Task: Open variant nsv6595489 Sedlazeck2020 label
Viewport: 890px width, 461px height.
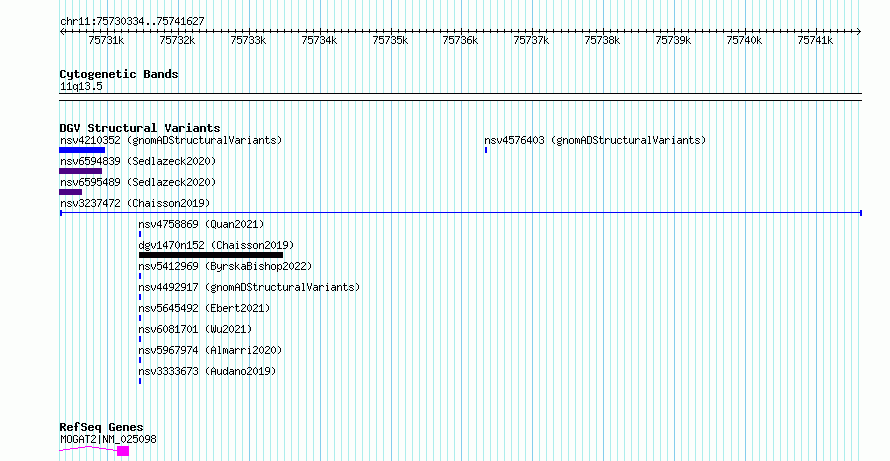Action: tap(138, 182)
